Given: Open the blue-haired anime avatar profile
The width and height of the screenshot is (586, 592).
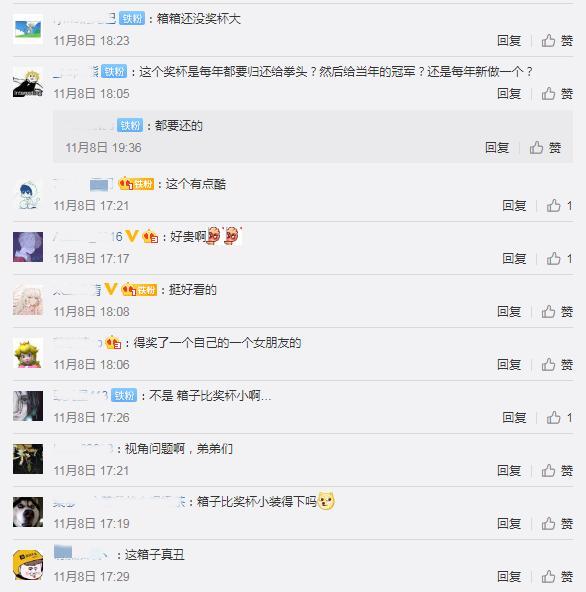Looking at the screenshot, I should click(x=28, y=194).
